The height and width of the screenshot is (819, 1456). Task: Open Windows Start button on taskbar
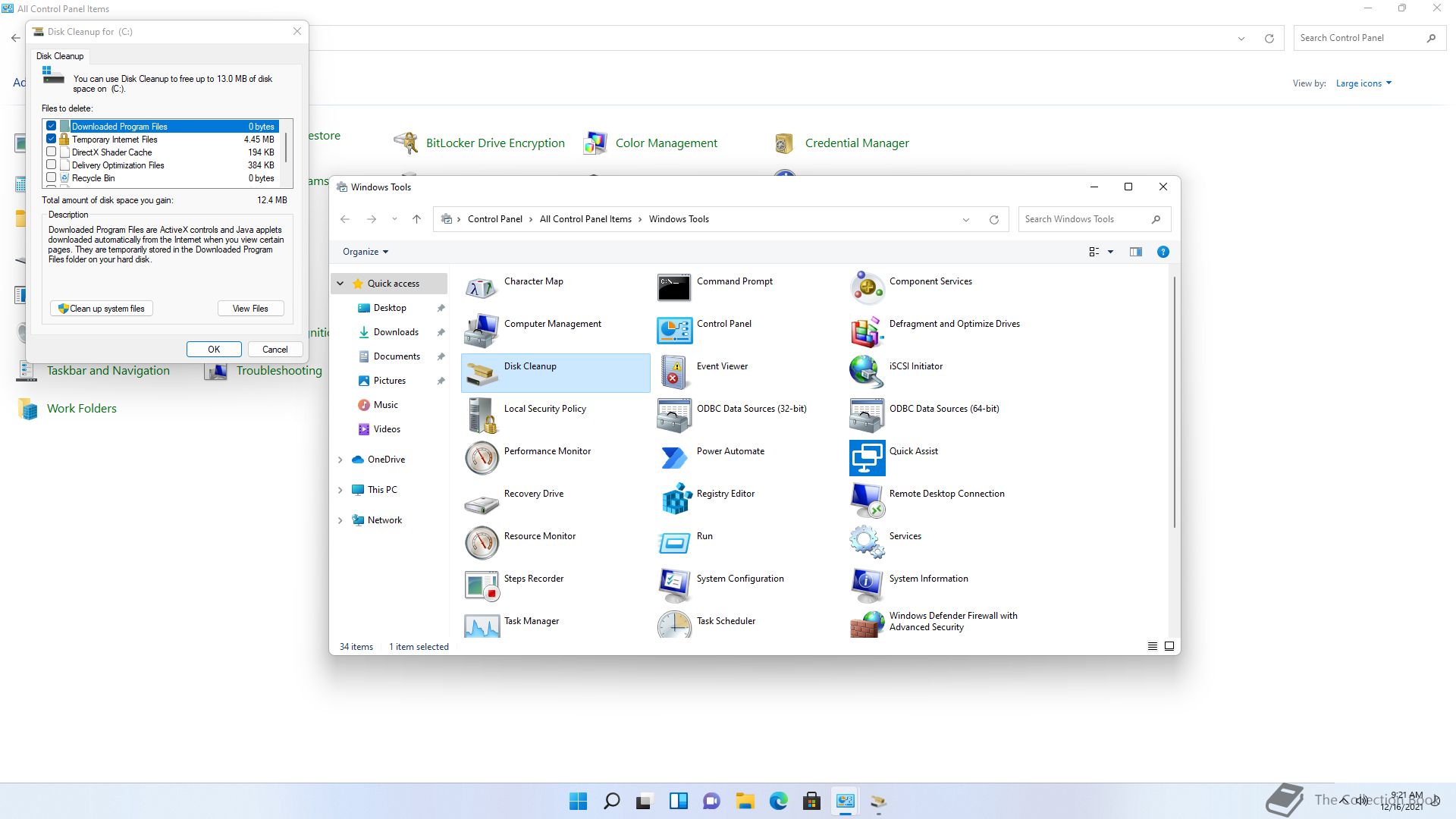pyautogui.click(x=578, y=801)
